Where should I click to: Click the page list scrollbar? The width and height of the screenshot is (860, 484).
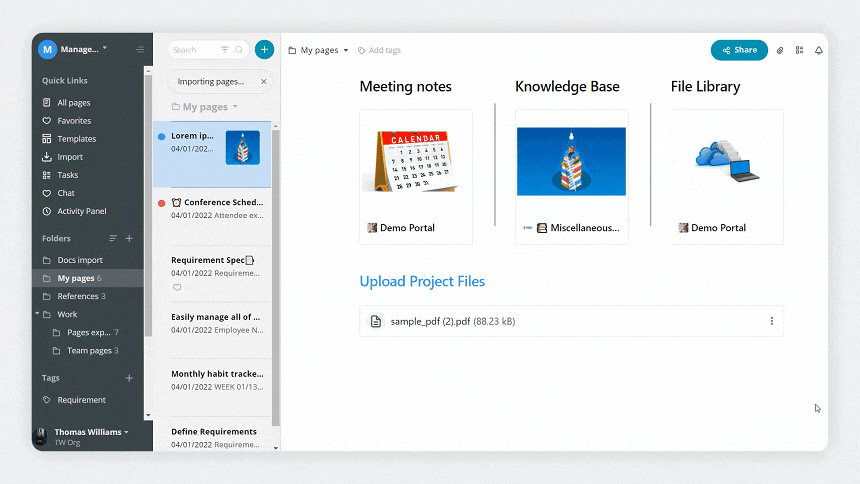275,278
